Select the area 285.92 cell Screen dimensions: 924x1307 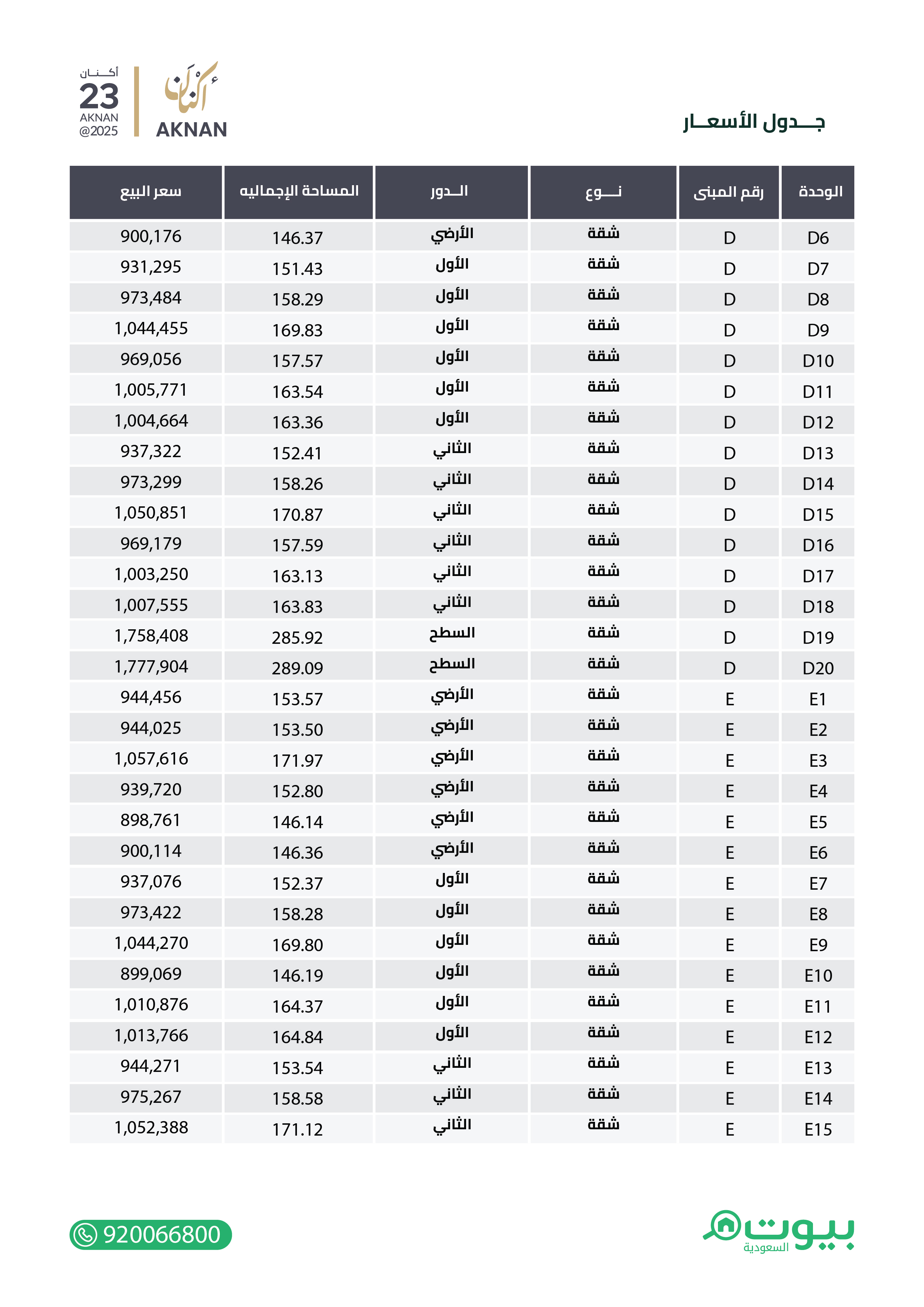point(297,637)
